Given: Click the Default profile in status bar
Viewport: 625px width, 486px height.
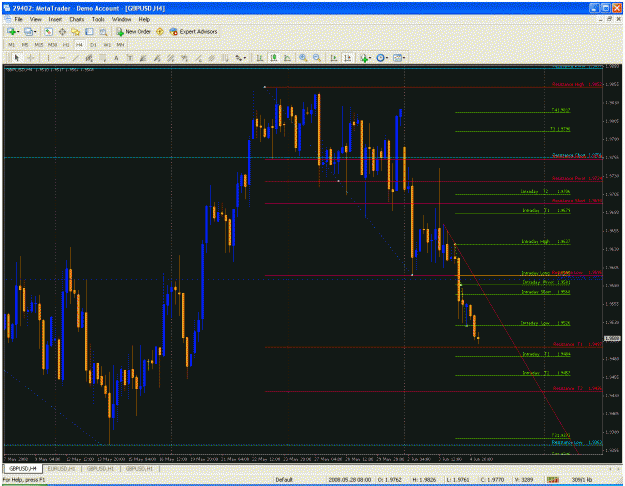Looking at the screenshot, I should [284, 480].
